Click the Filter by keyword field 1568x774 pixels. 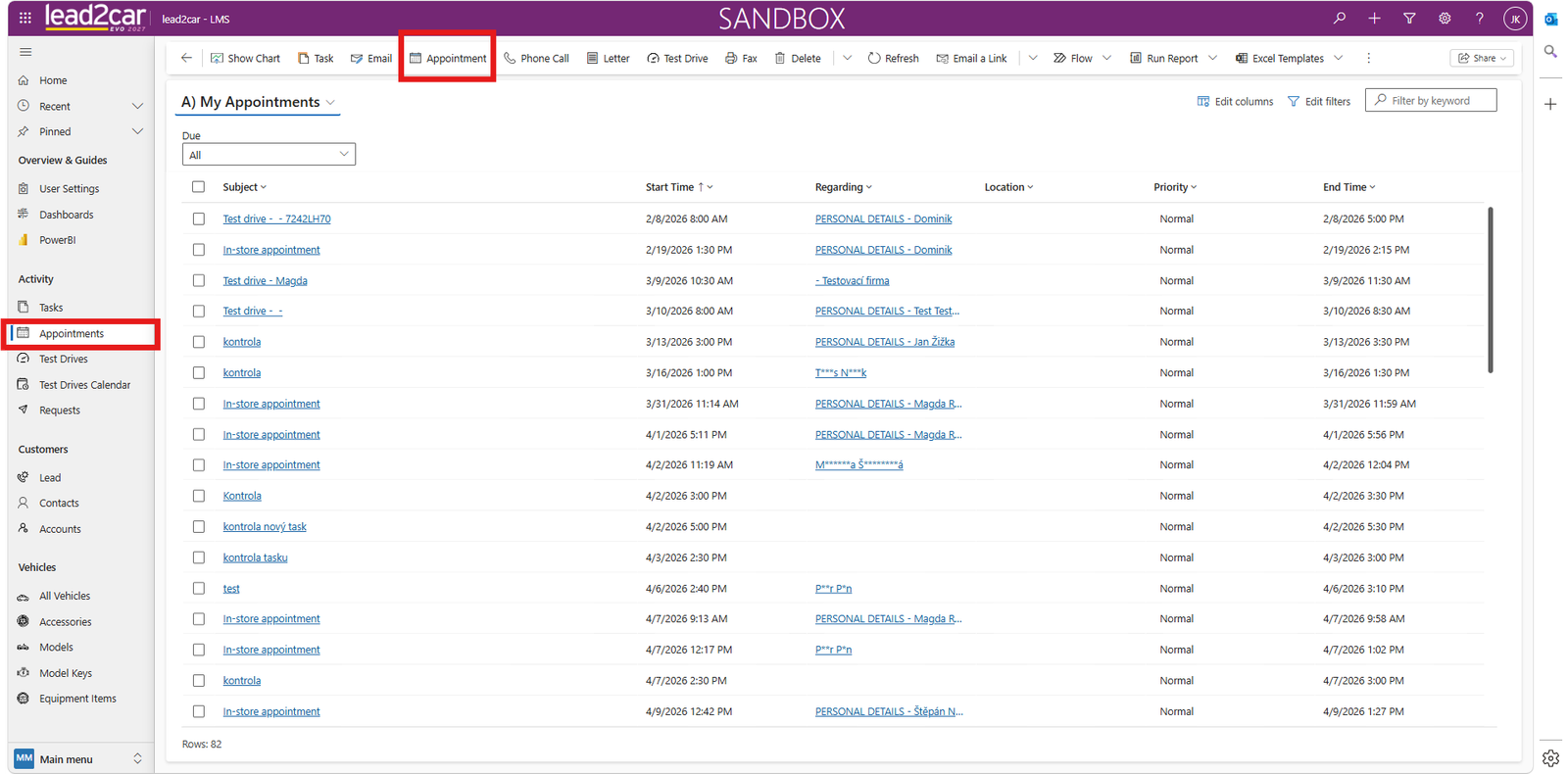tap(1431, 100)
